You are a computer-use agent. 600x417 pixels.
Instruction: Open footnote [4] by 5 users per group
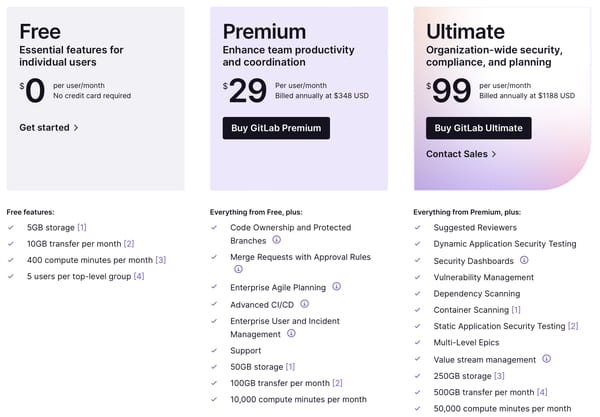coord(139,276)
